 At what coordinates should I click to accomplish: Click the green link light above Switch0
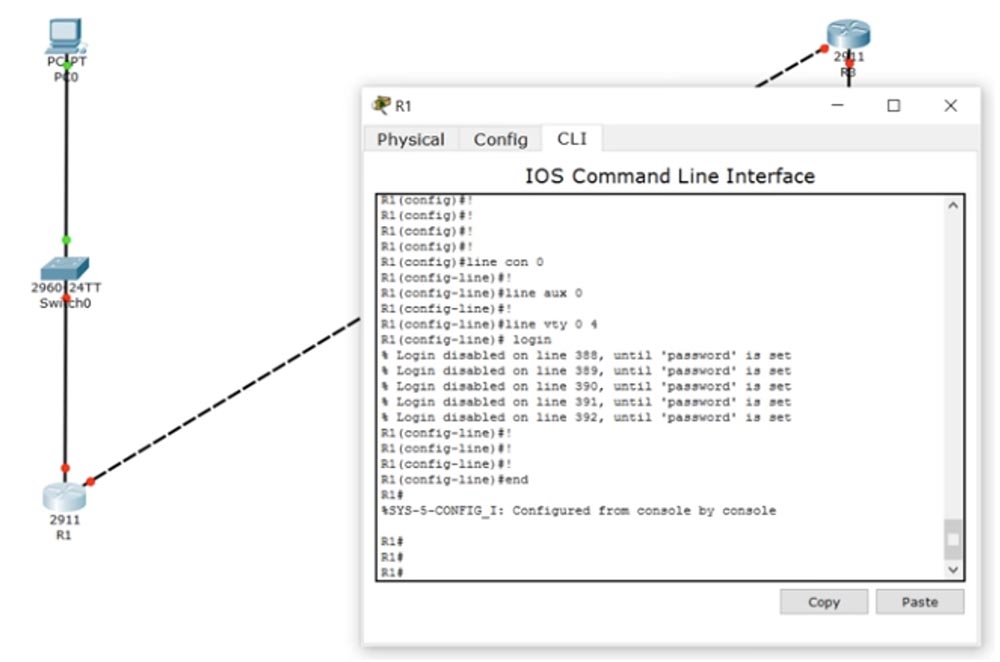tap(66, 240)
